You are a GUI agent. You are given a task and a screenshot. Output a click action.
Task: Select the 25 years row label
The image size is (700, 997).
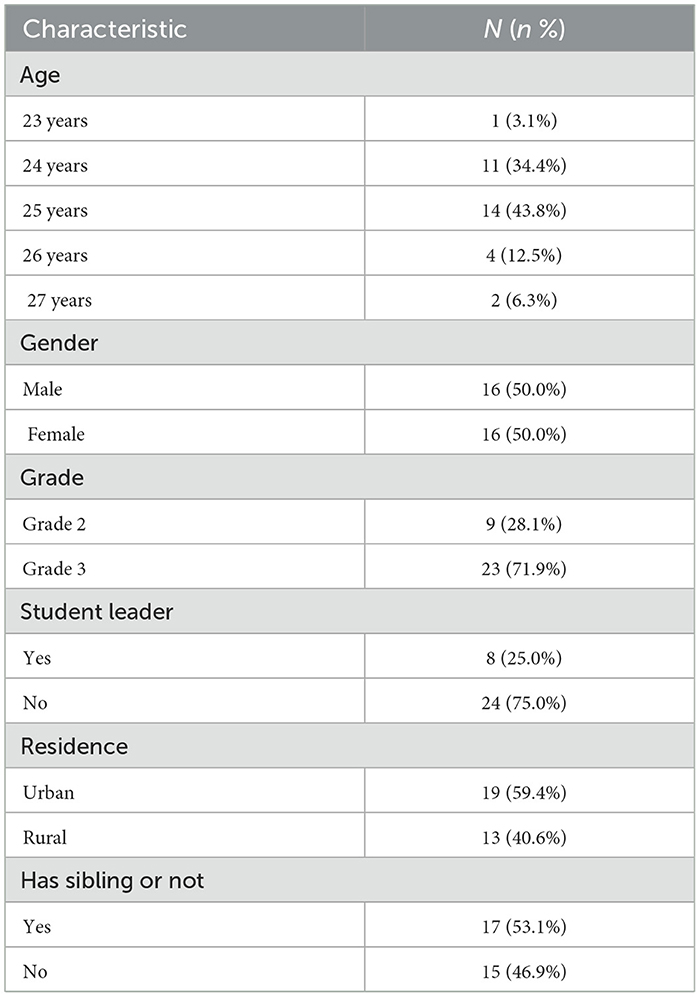(55, 210)
